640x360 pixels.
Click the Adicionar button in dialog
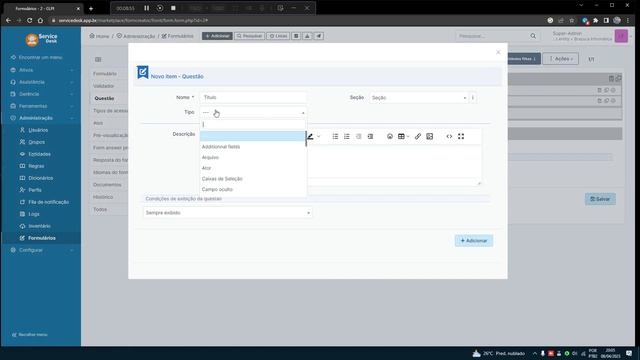tap(474, 241)
